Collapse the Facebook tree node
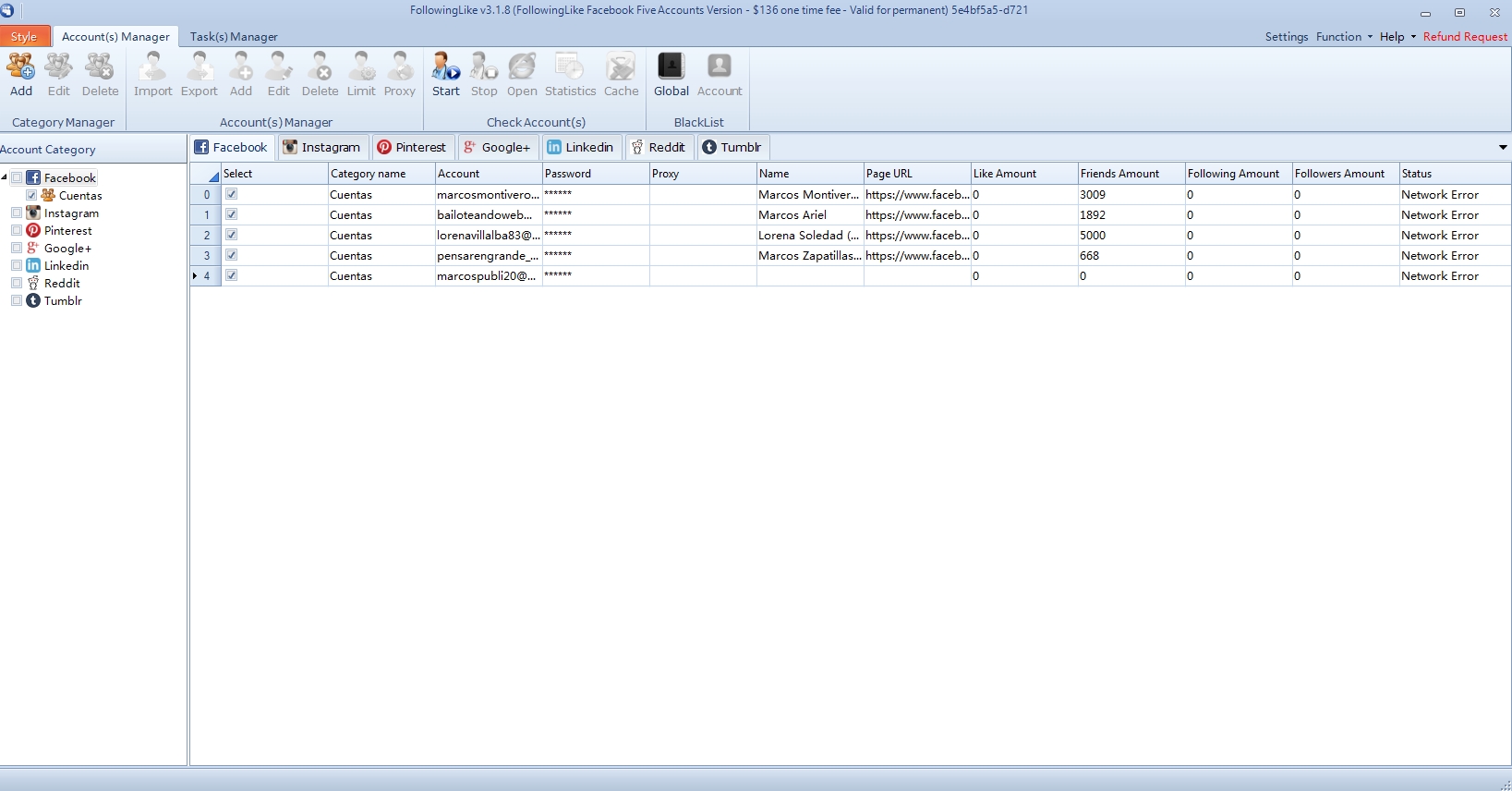This screenshot has height=791, width=1512. pos(5,177)
